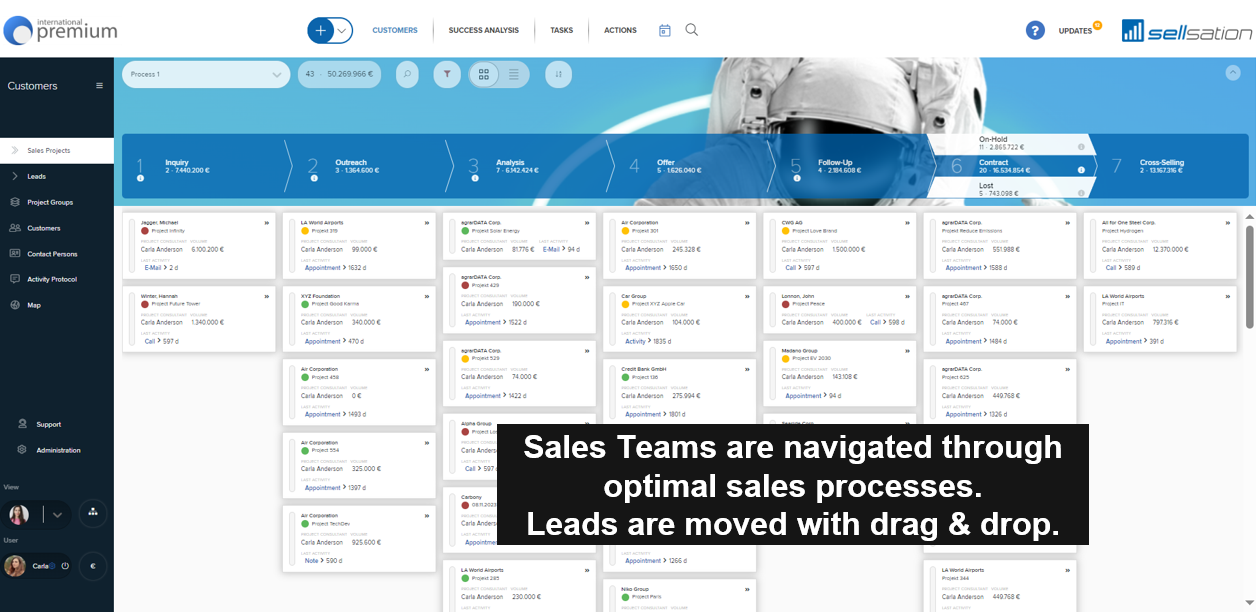Click the info icon under Analysis stage number

[x=475, y=178]
